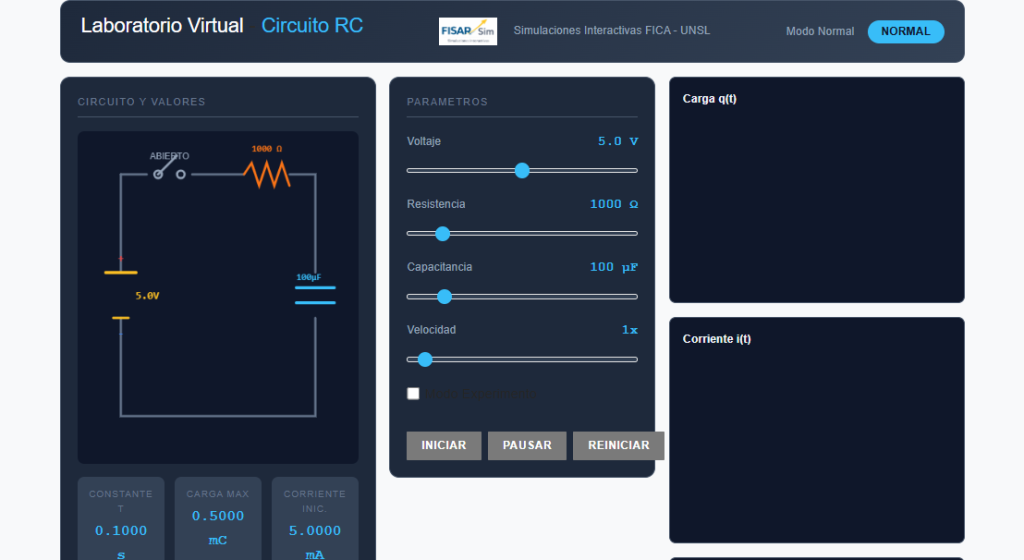Screen dimensions: 1024x560
Task: Click the open switch symbol in circuit
Action: pos(169,173)
